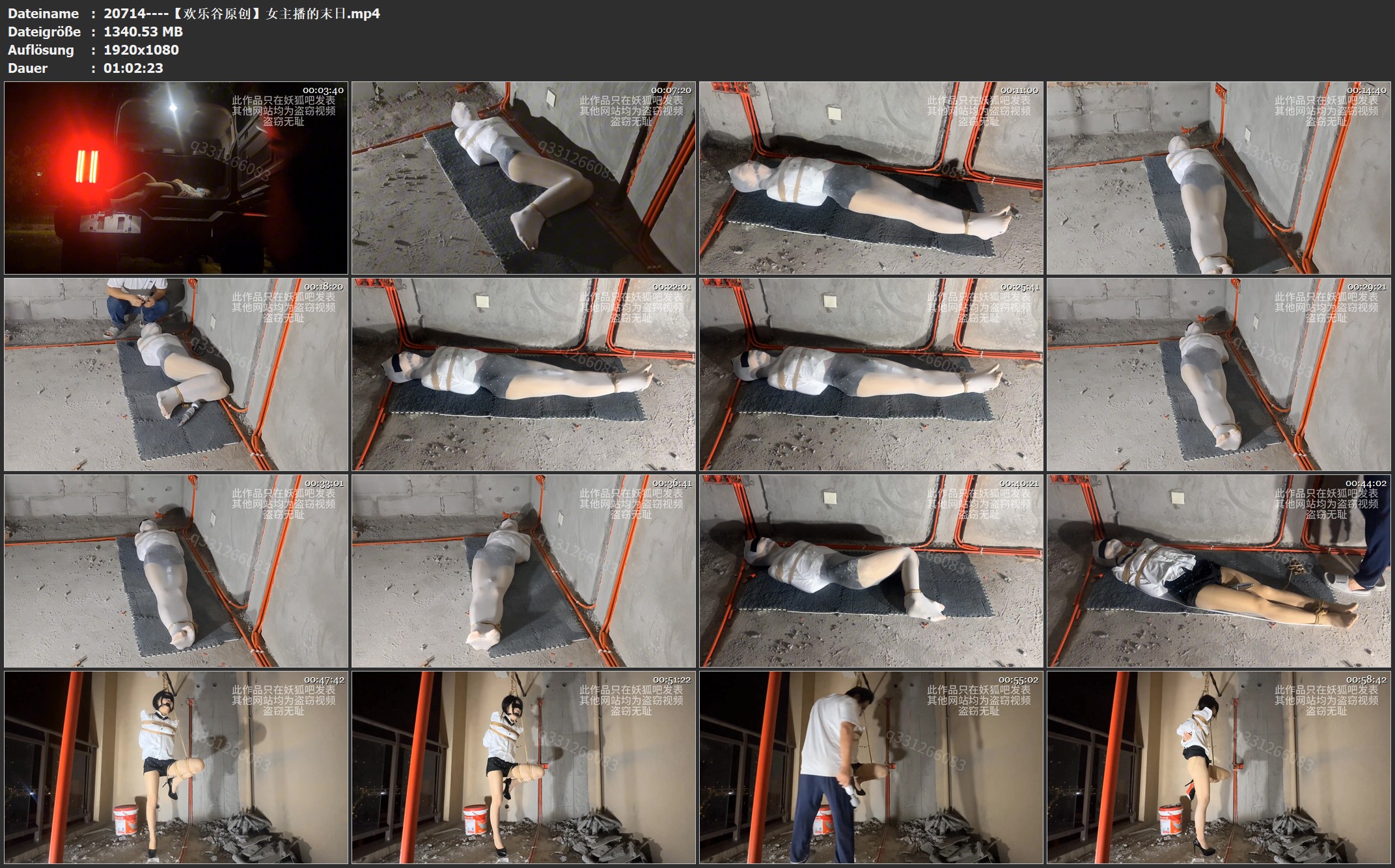This screenshot has height=868, width=1395.
Task: Click the balcony frame at 00:47:42
Action: tap(176, 767)
